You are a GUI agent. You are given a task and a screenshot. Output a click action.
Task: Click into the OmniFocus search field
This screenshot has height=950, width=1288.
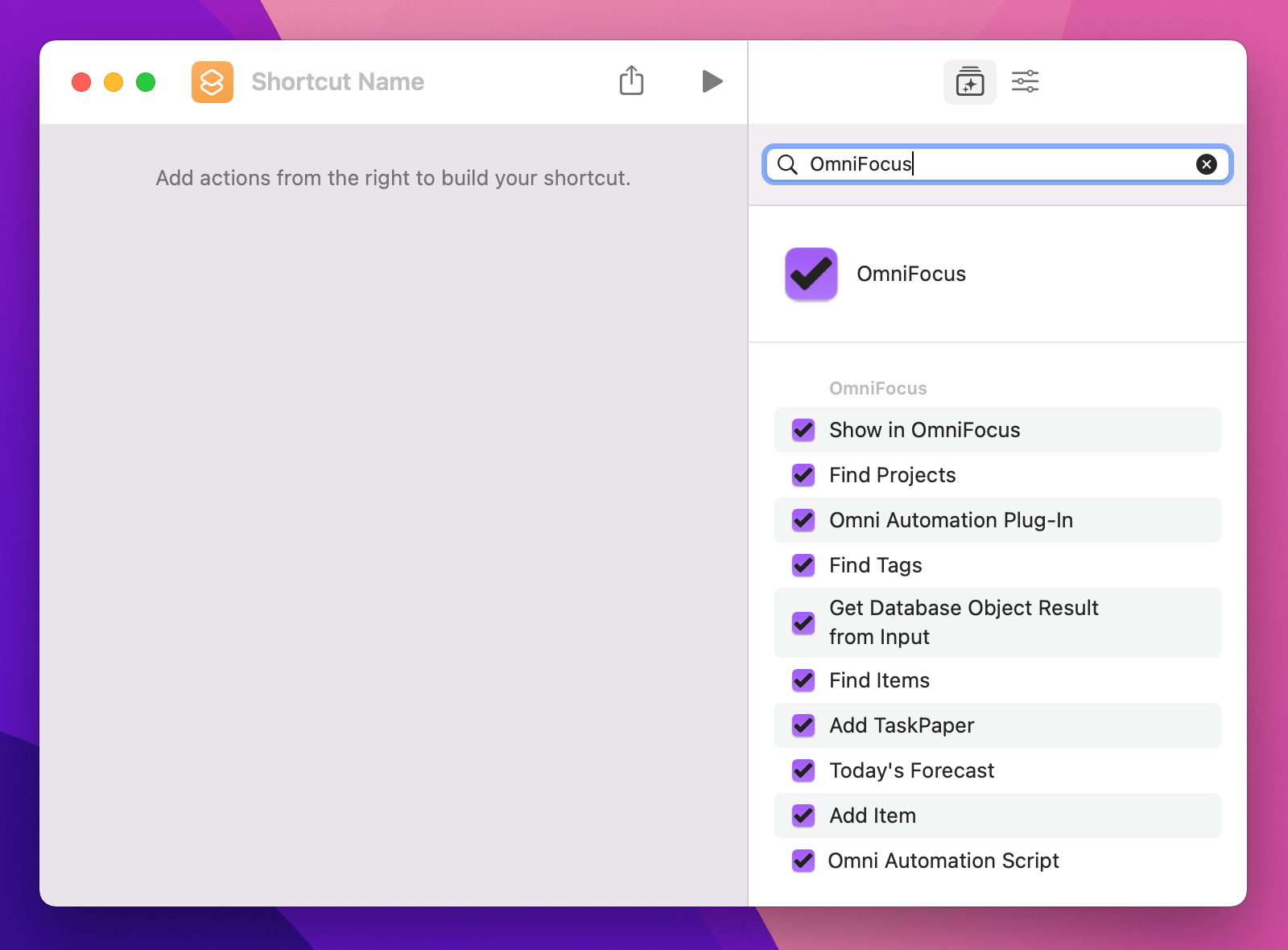point(997,164)
